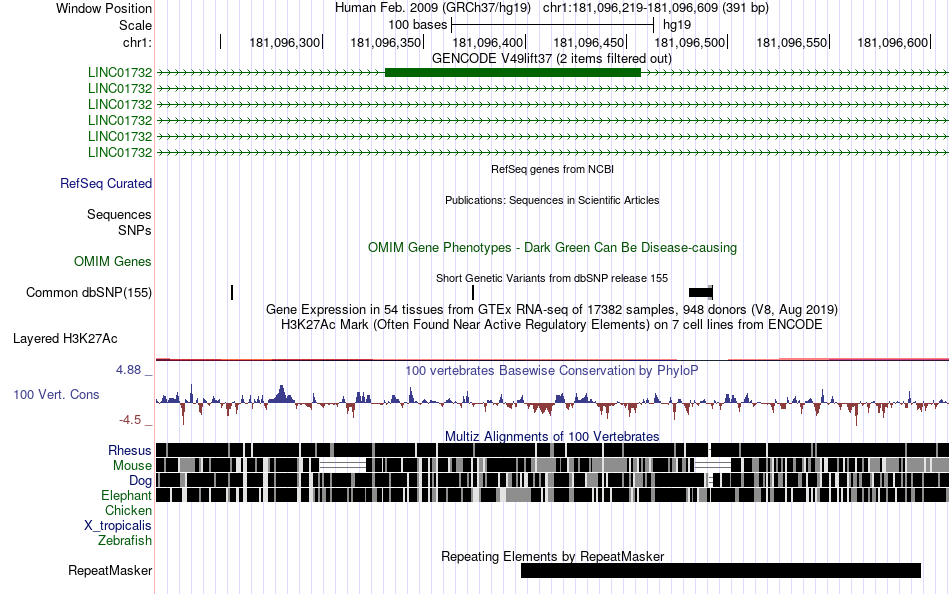Click the GENCODE V49lift37 track title
This screenshot has height=594, width=950.
[x=551, y=59]
